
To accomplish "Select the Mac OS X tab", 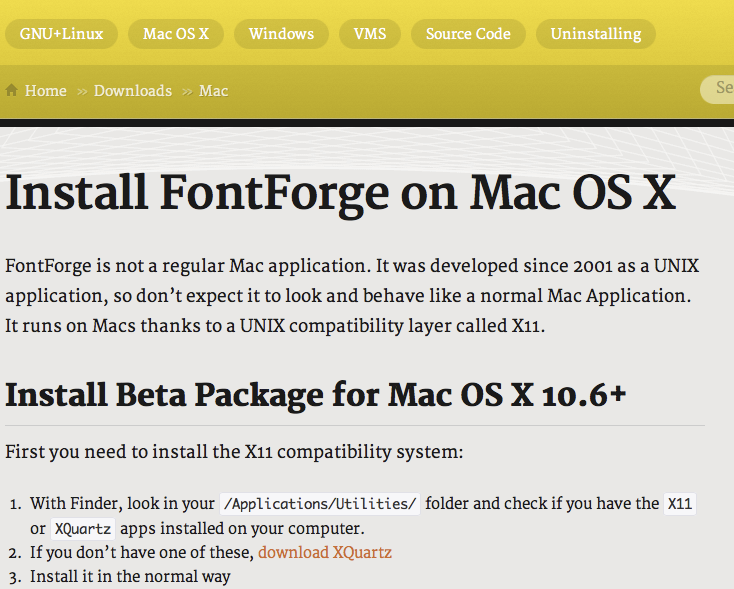I will [x=176, y=34].
